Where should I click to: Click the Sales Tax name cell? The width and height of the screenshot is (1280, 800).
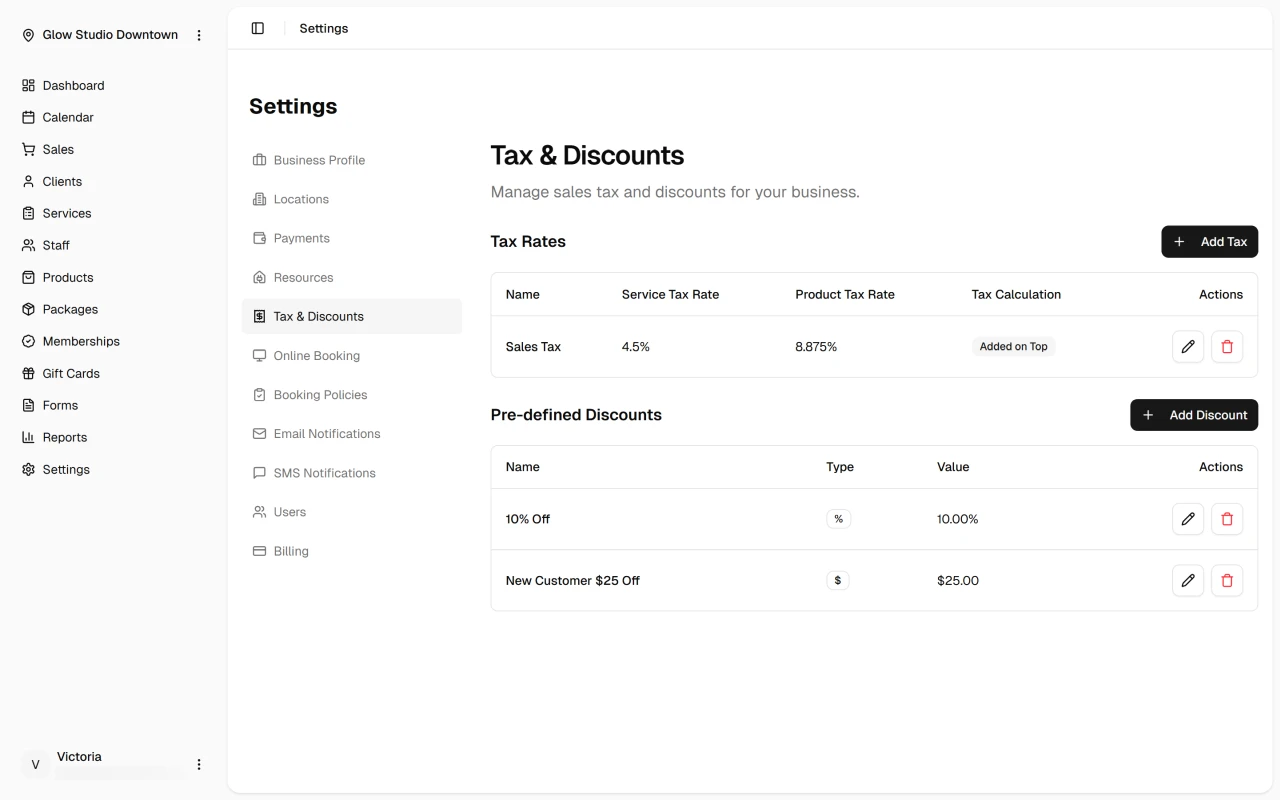pos(533,347)
